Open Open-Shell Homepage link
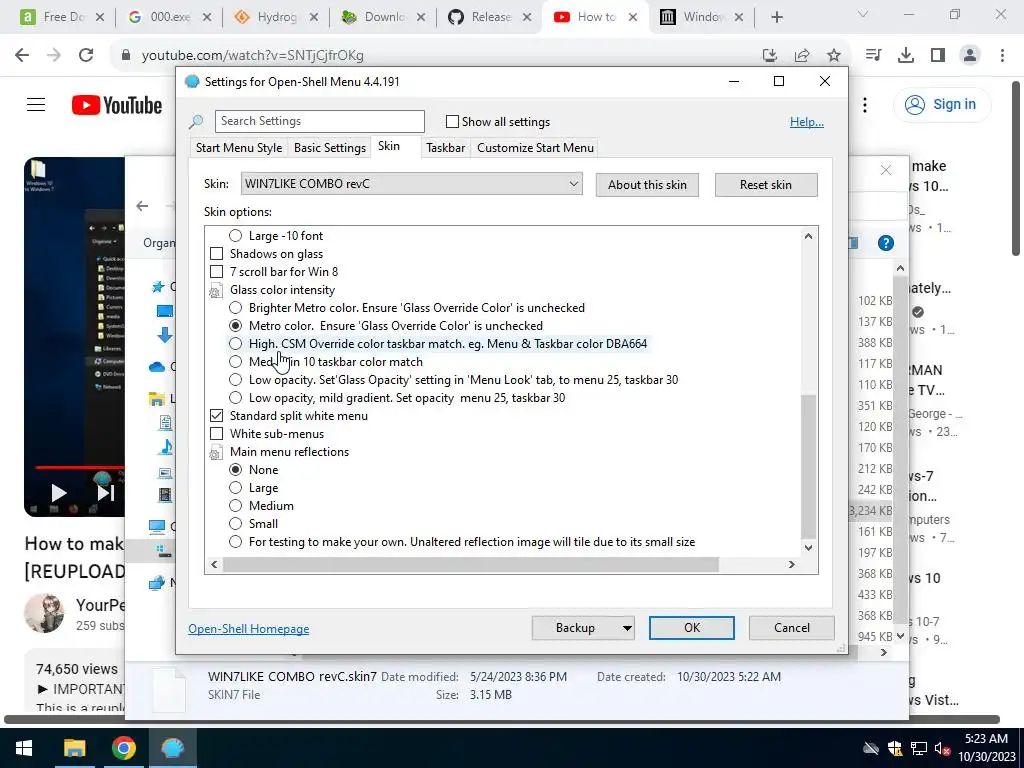Viewport: 1024px width, 768px height. pyautogui.click(x=249, y=629)
